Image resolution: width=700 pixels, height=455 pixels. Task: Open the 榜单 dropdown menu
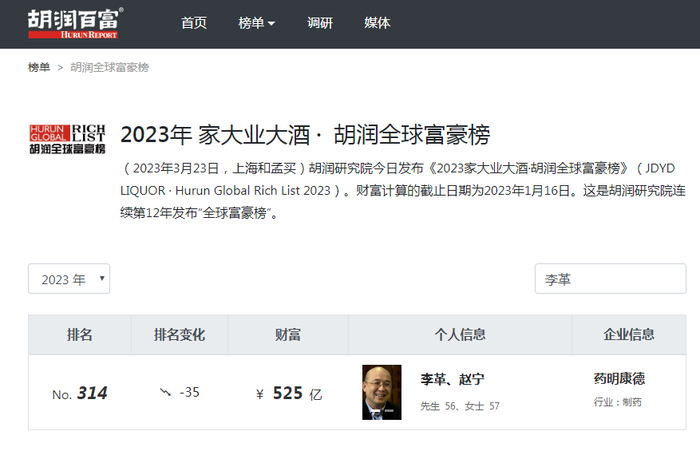tap(257, 23)
